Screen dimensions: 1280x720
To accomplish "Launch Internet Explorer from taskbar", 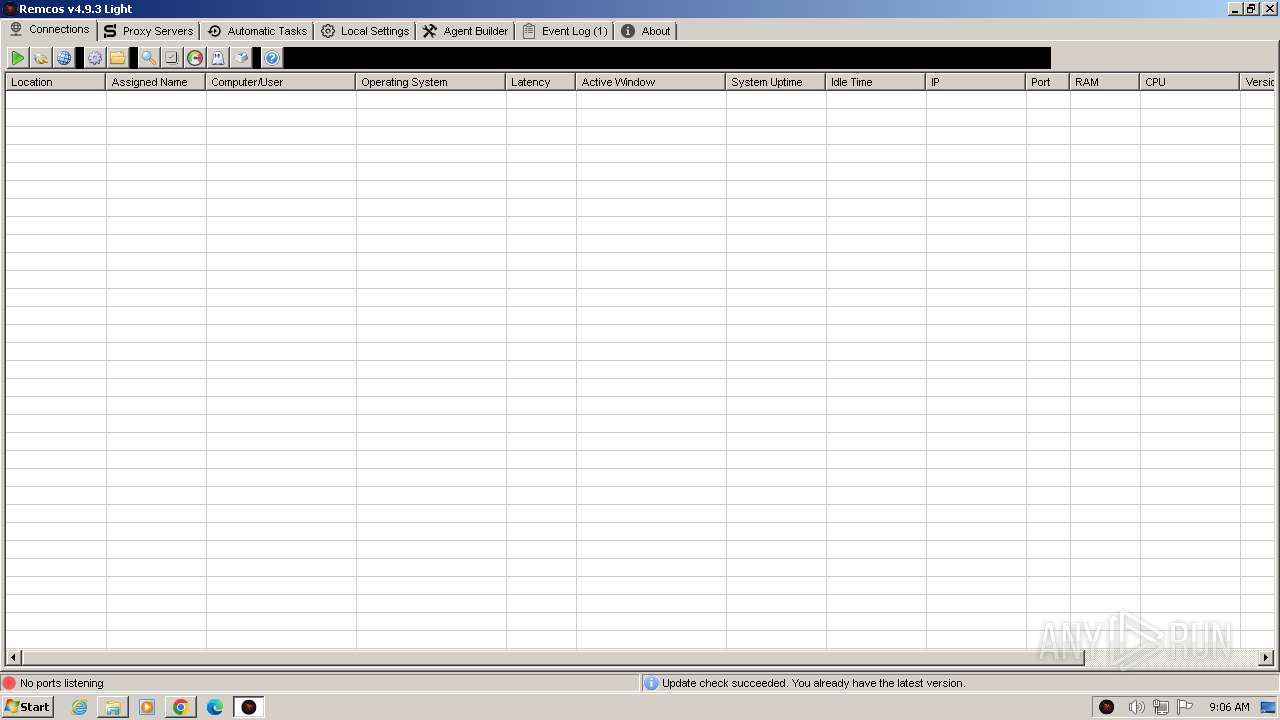I will 79,707.
